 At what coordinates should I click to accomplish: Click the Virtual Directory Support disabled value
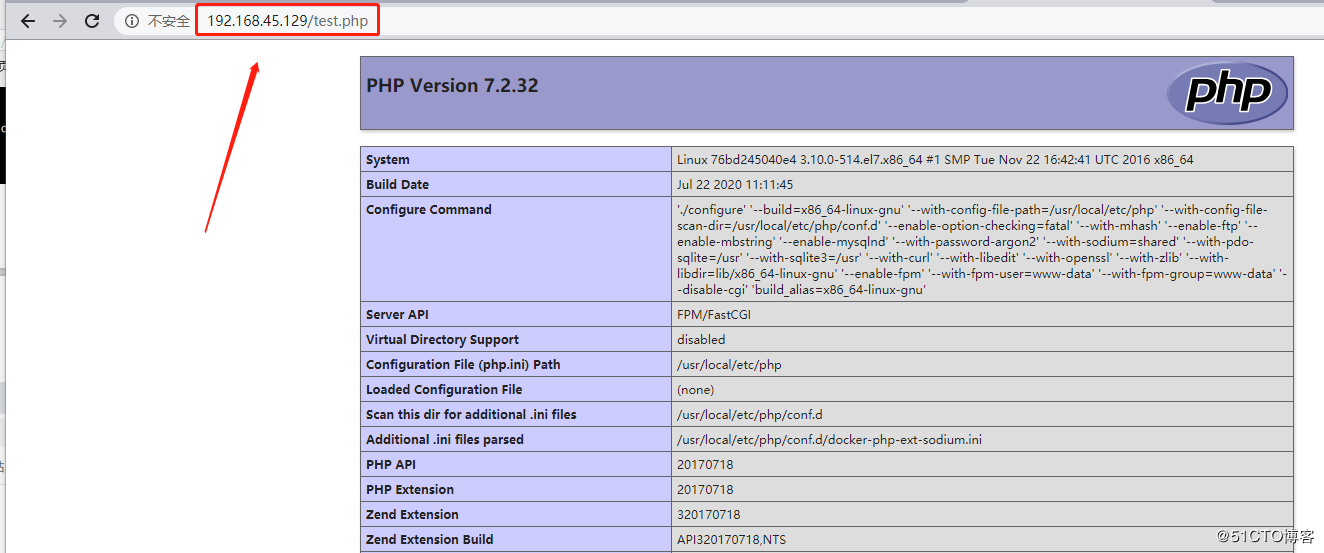[x=701, y=340]
